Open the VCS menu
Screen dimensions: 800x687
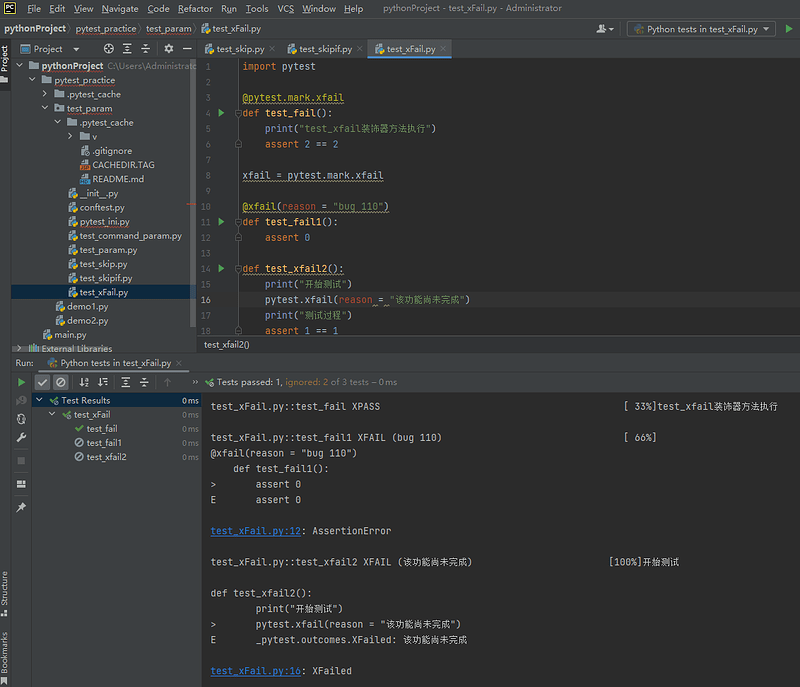tap(285, 9)
